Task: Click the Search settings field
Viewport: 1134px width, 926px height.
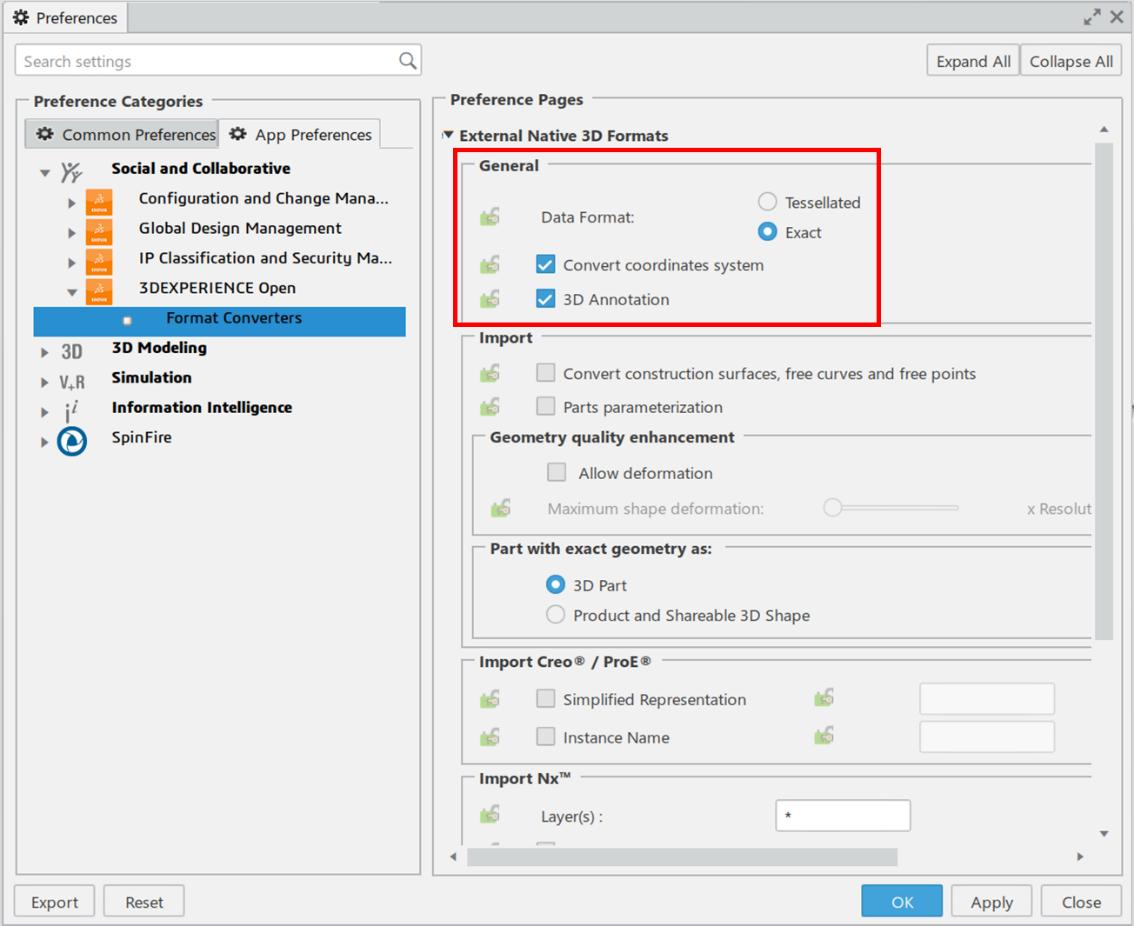Action: pyautogui.click(x=218, y=61)
